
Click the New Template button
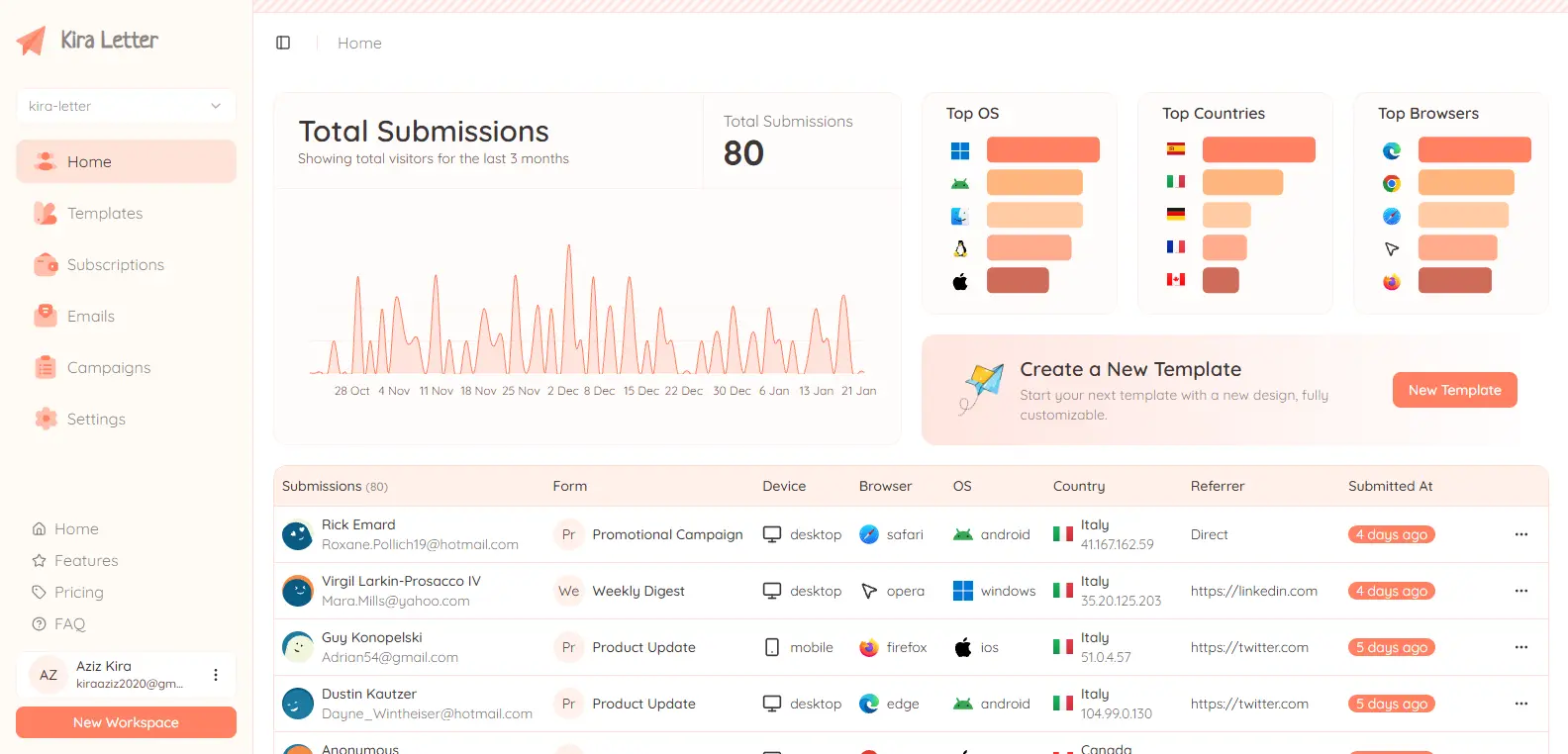(1455, 390)
